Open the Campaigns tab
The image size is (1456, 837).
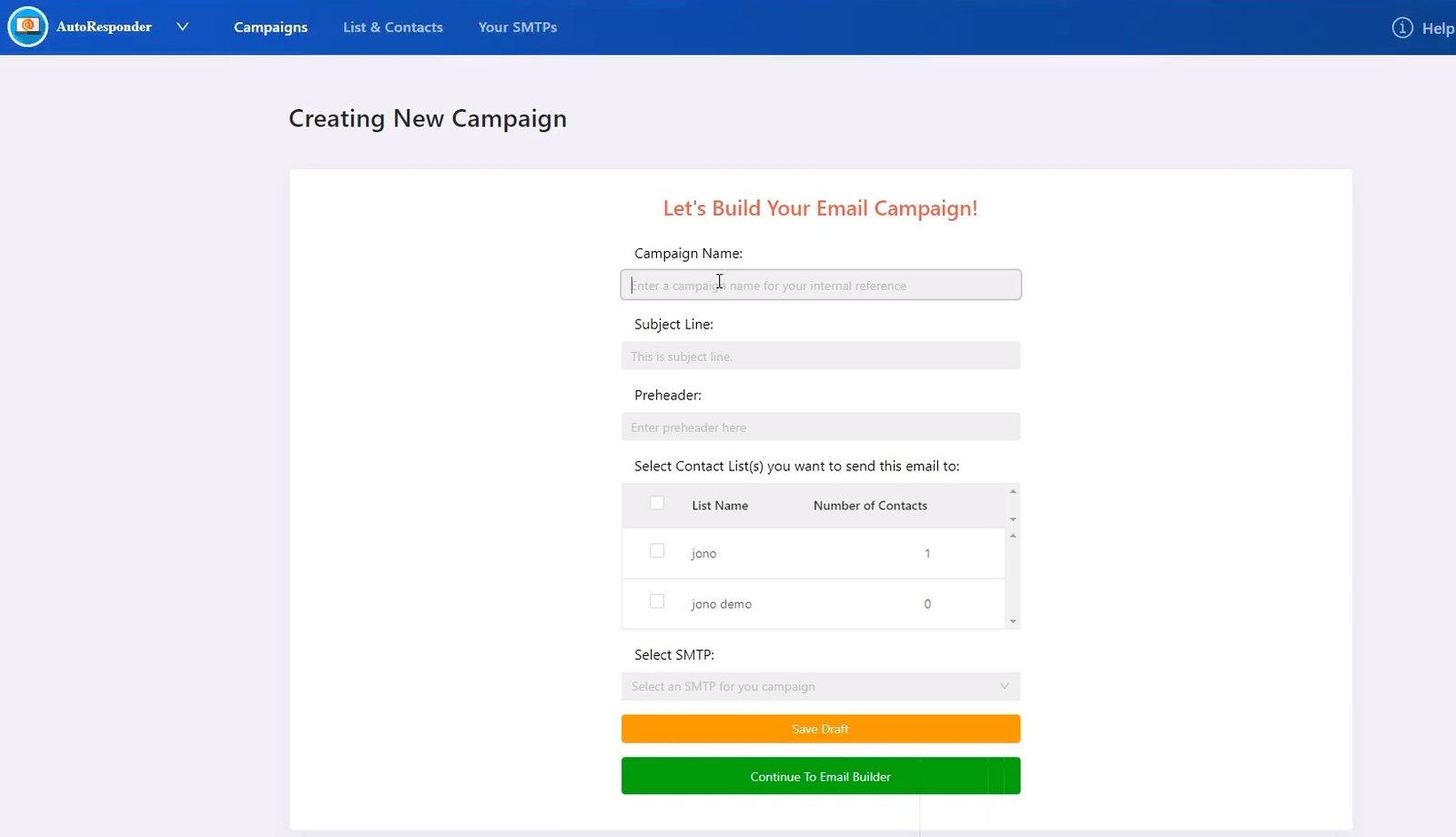(x=270, y=27)
